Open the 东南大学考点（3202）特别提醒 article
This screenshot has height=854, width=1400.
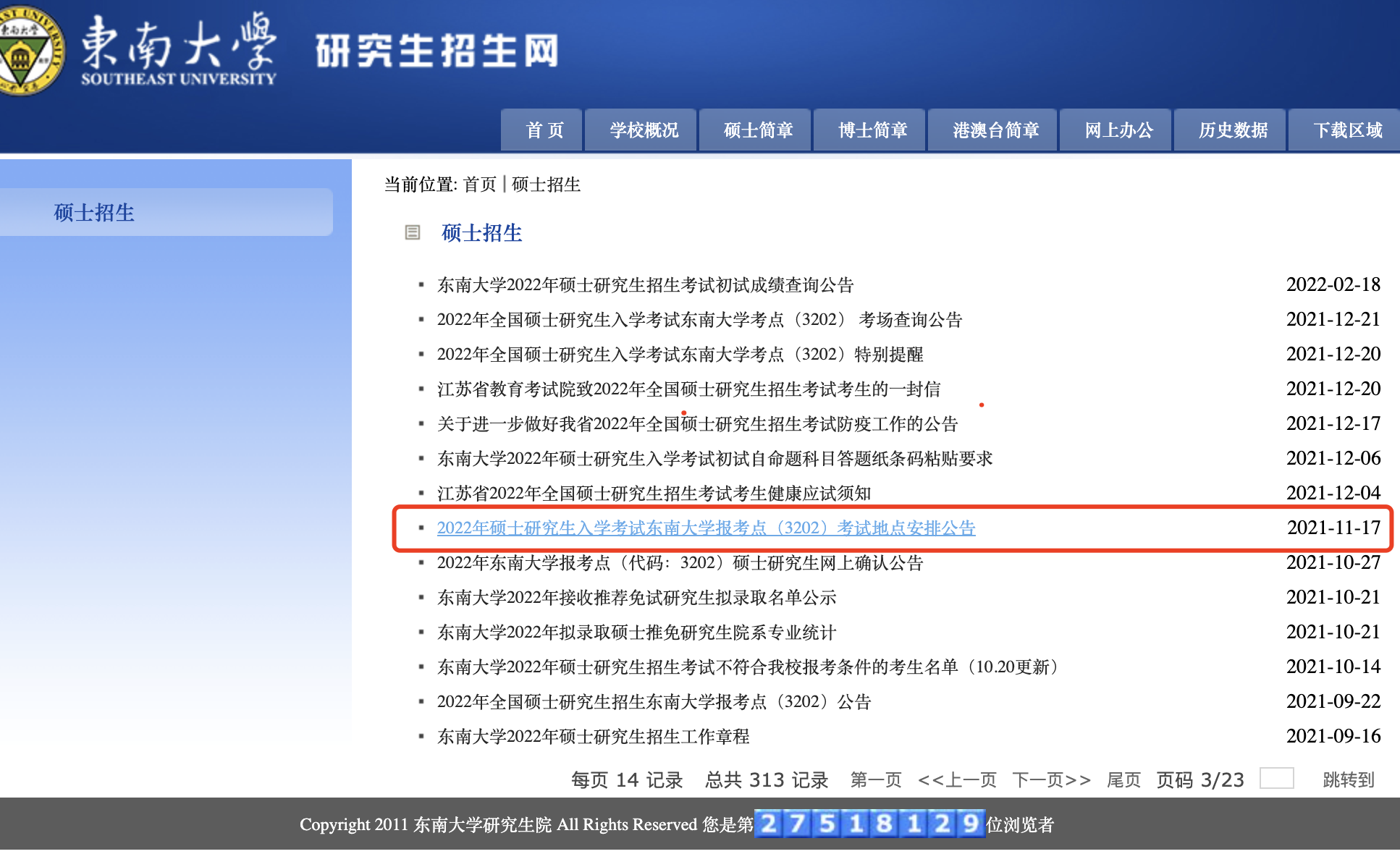coord(680,355)
